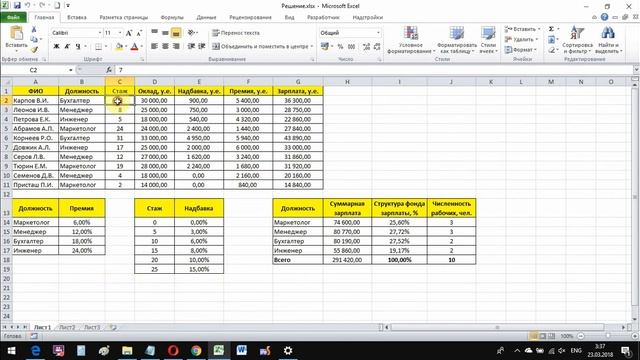Screen dimensions: 640x360
Task: Increase indent icon in alignment group
Action: click(202, 47)
